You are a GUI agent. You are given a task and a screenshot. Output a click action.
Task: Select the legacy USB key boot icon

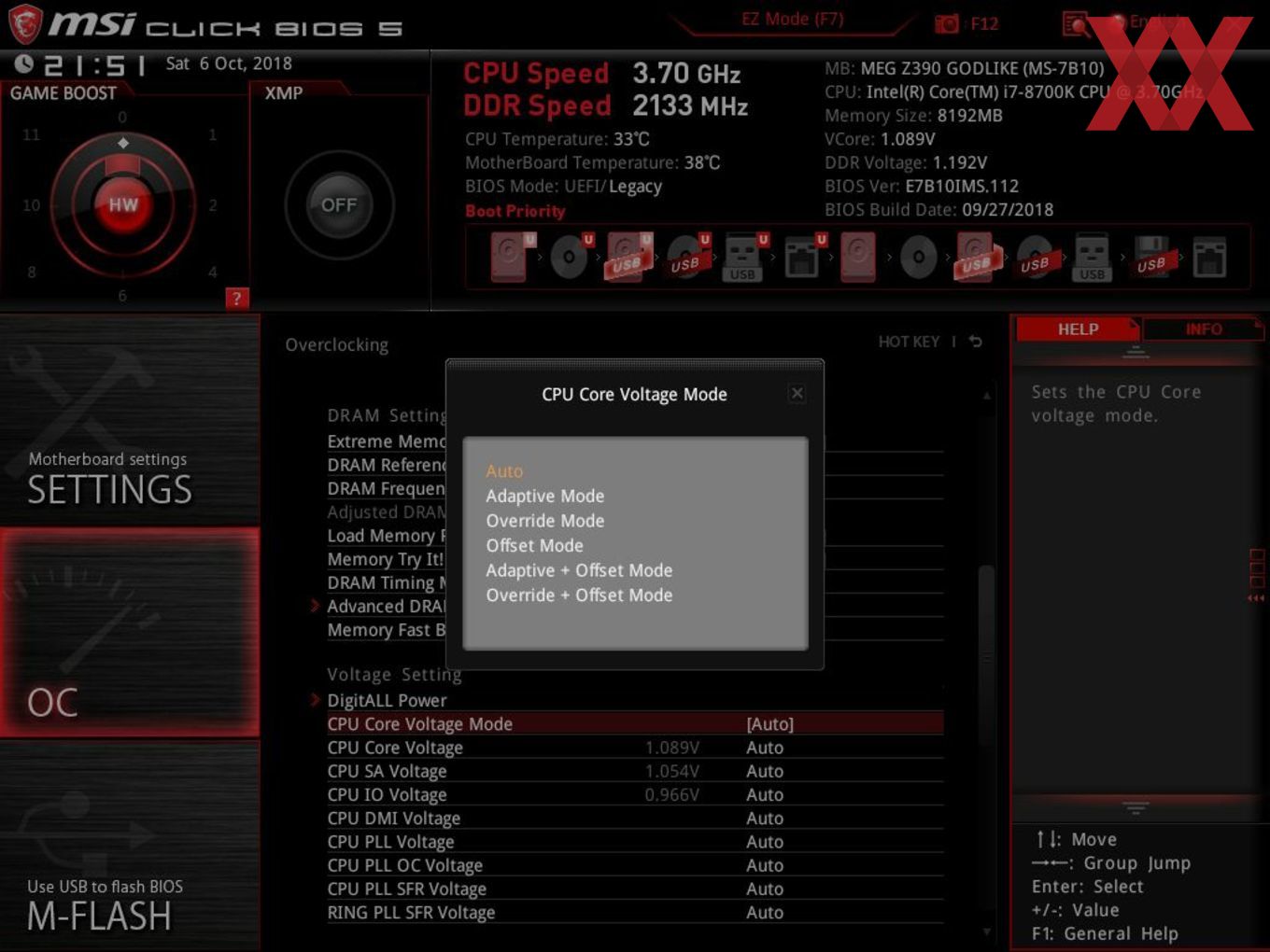coord(1092,257)
